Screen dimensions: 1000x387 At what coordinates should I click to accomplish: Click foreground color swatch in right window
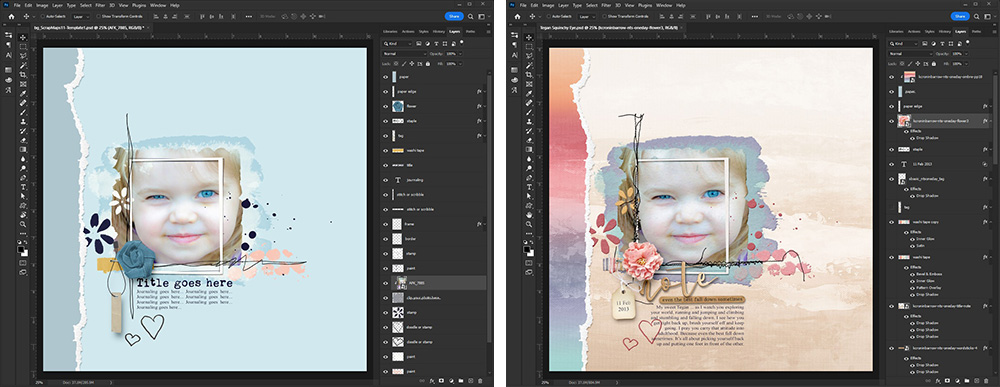526,249
